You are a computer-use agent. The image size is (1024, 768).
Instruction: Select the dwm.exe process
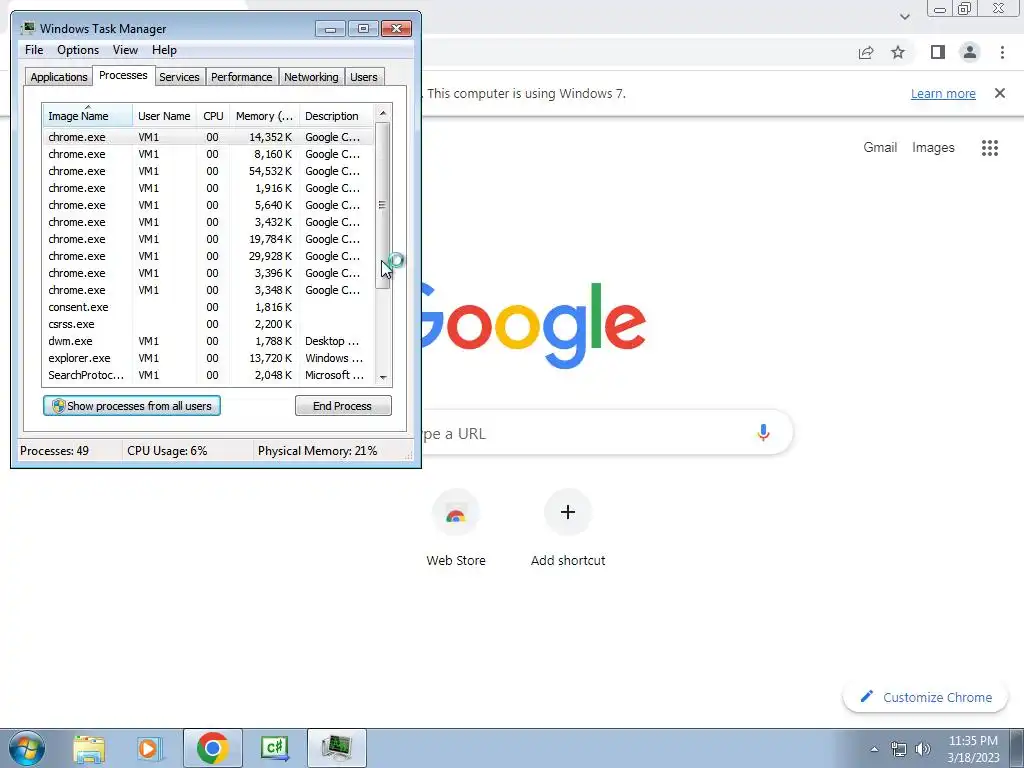(208, 341)
